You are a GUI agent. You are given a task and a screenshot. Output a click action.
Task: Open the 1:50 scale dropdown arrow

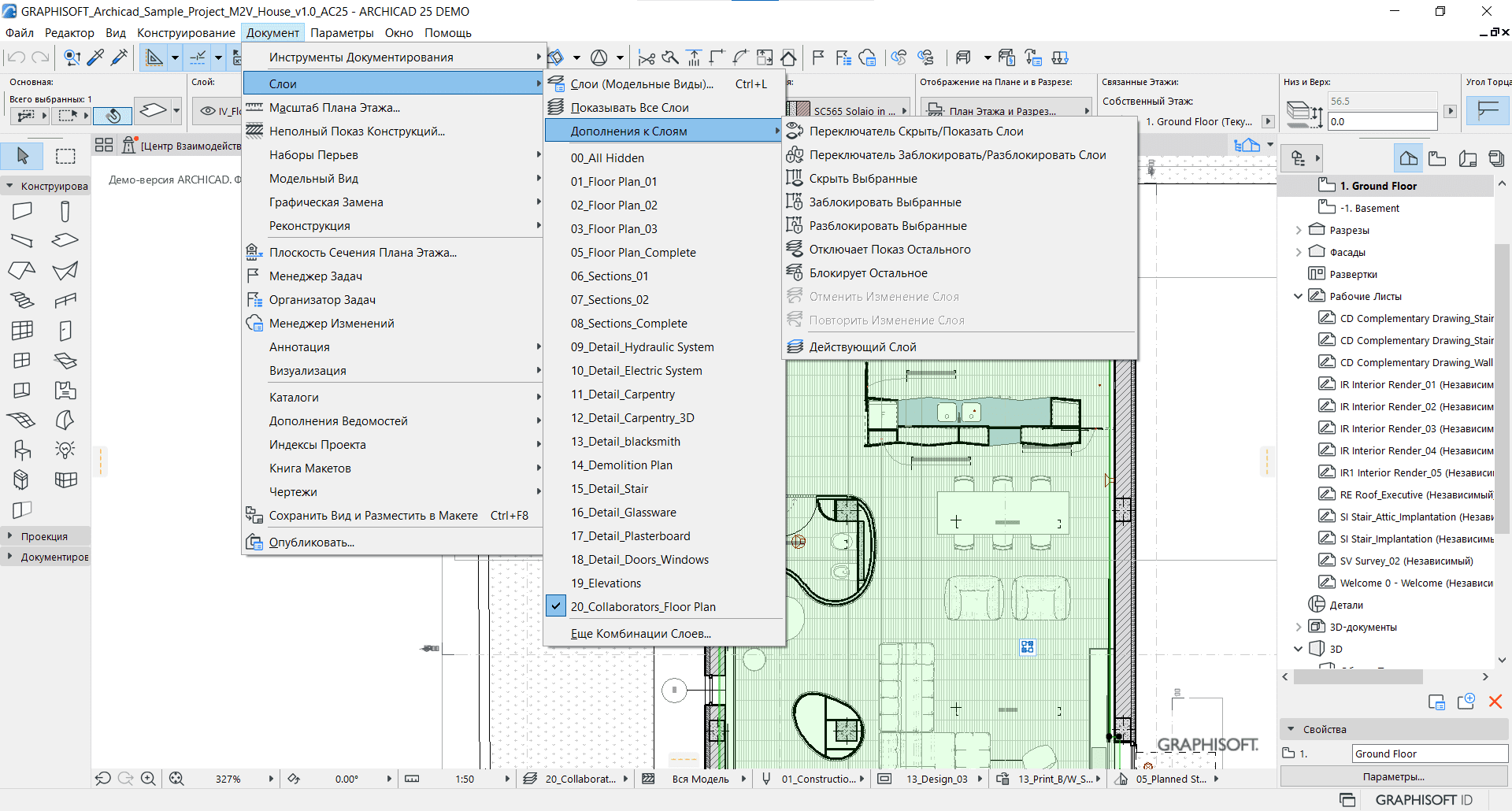point(507,779)
